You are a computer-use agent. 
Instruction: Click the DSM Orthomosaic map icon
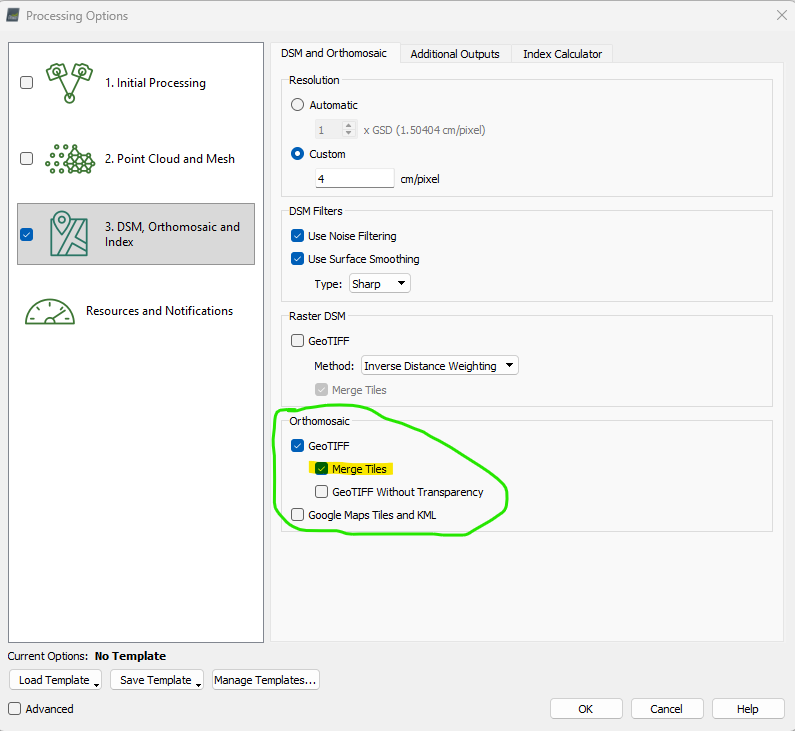(69, 234)
